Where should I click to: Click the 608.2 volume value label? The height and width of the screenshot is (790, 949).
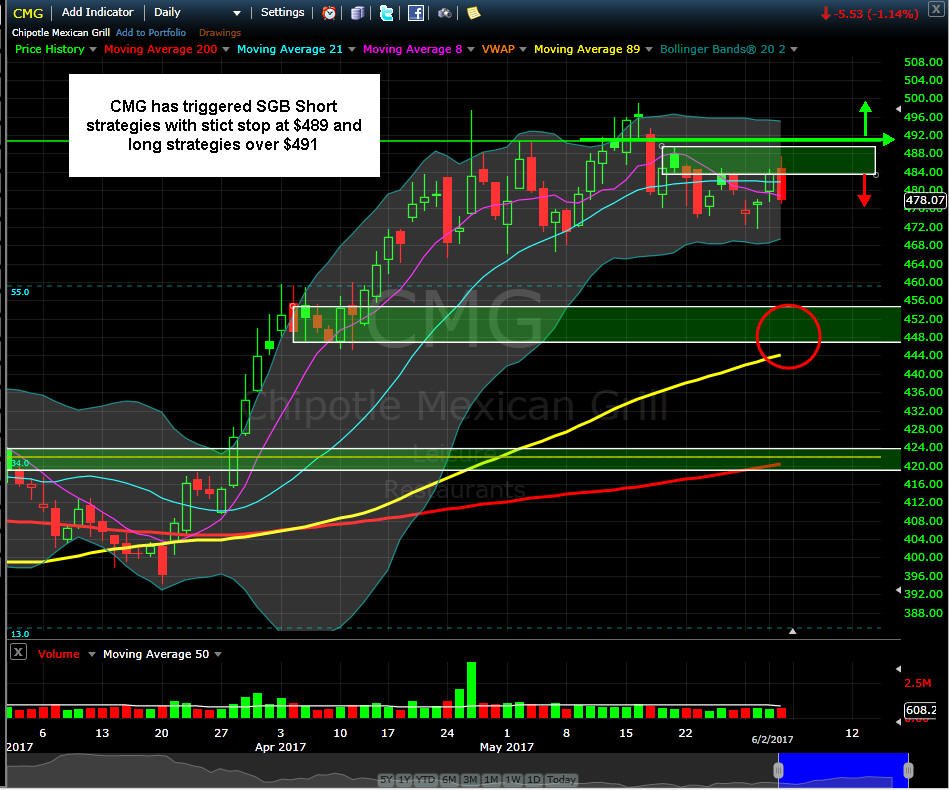(921, 709)
